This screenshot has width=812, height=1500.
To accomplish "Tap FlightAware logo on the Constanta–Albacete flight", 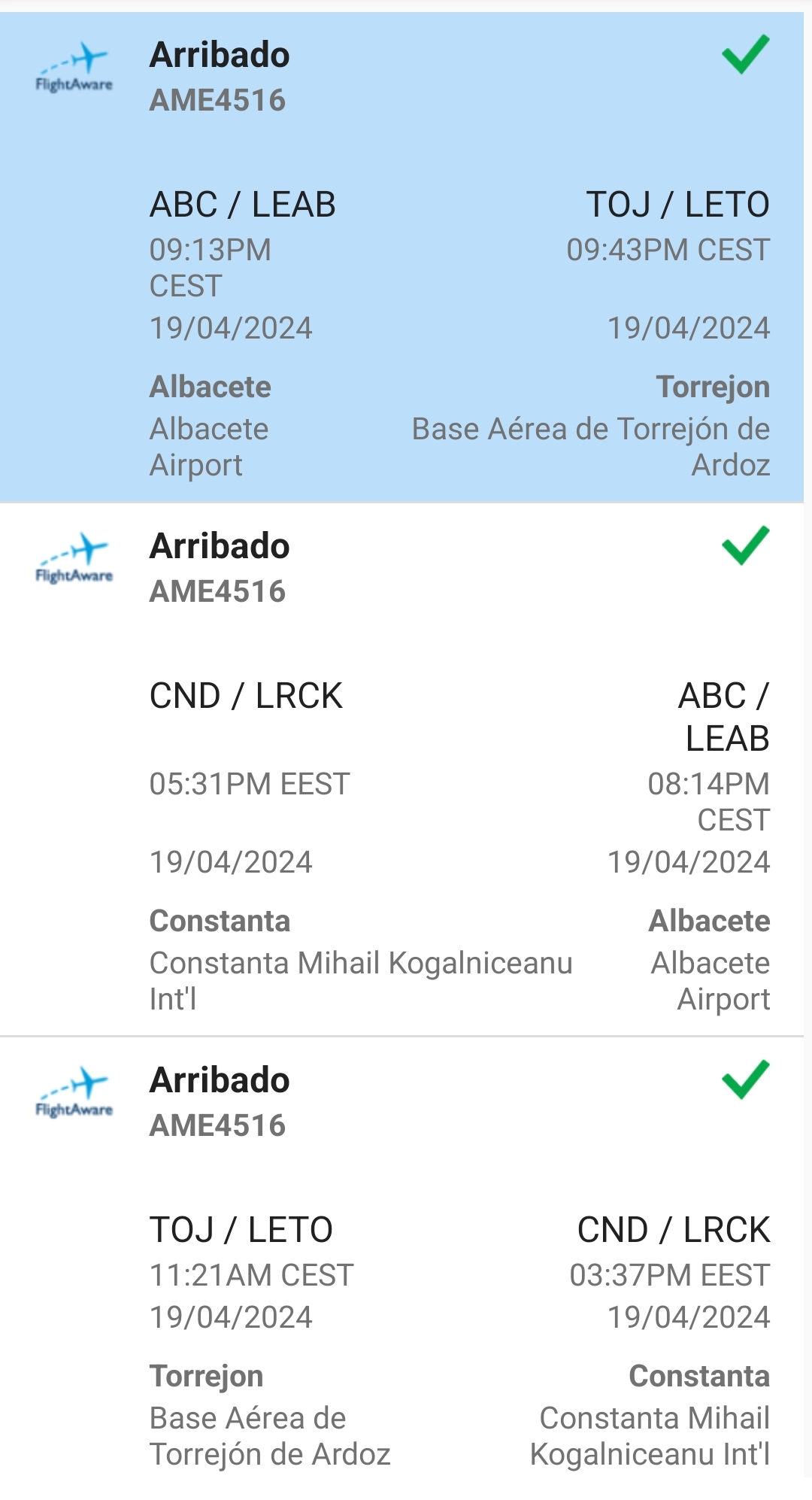I will click(x=74, y=560).
